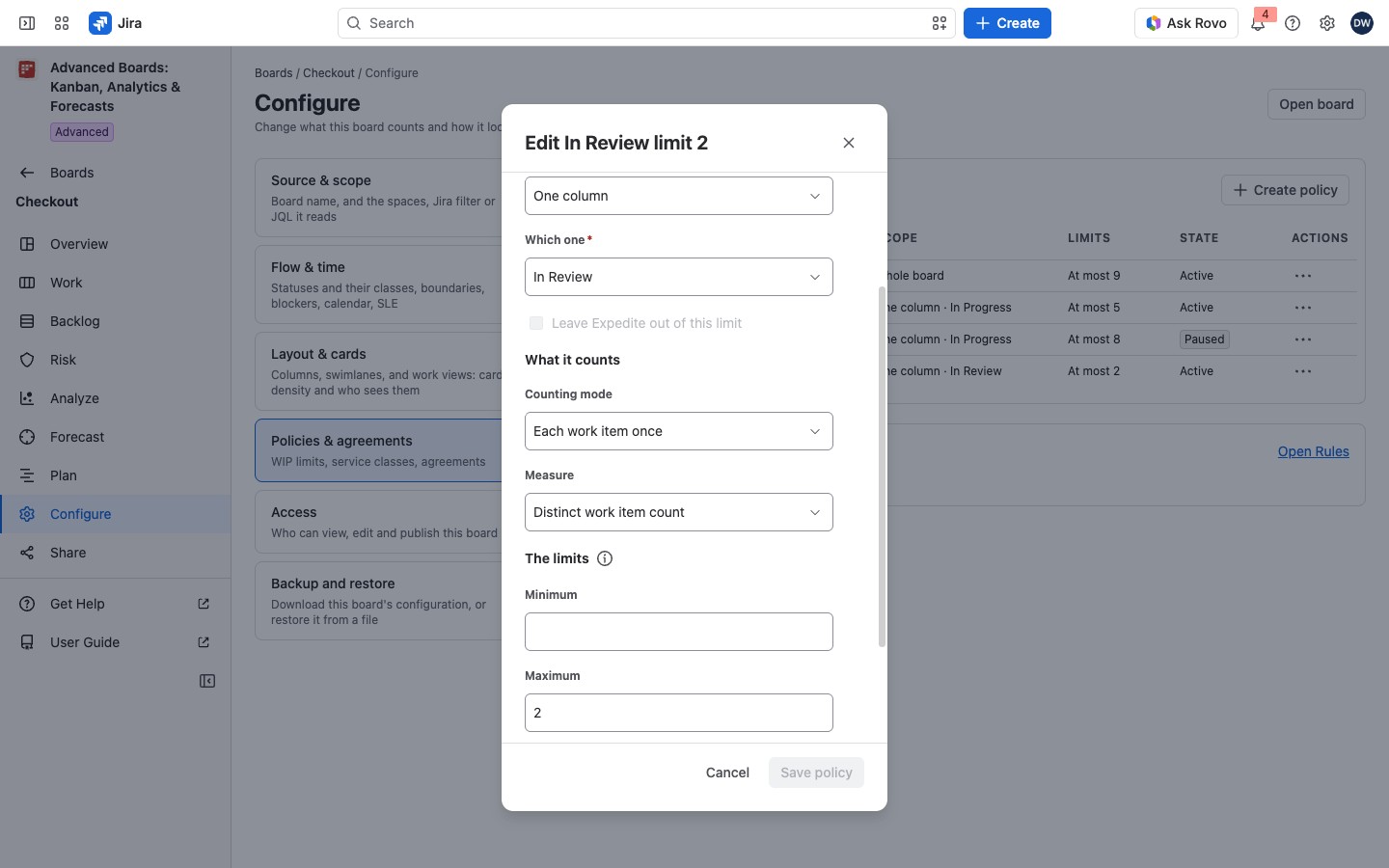Click the search bar filter icon
Viewport: 1389px width, 868px height.
(940, 23)
